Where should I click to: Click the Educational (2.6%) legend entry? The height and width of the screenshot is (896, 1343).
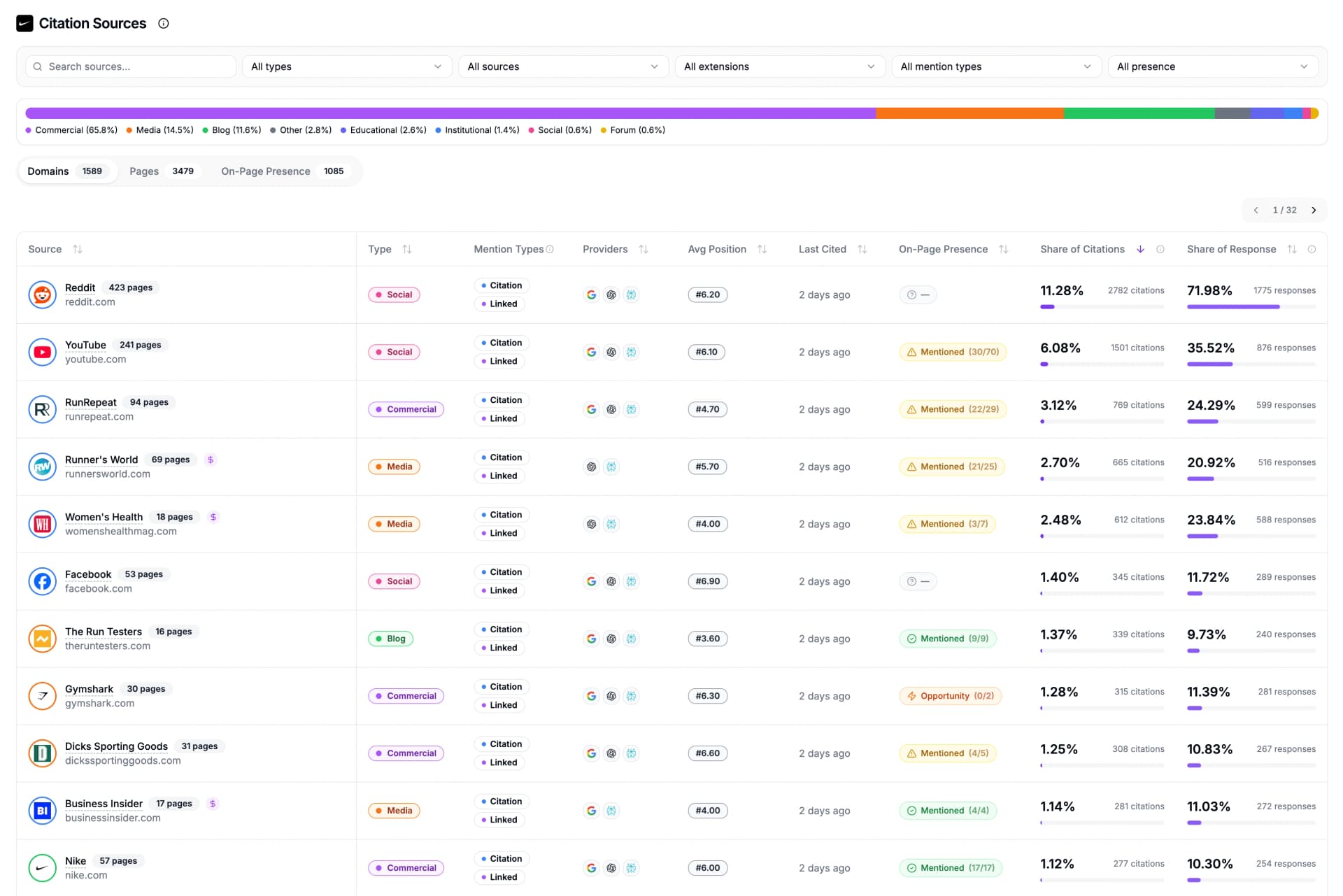383,130
